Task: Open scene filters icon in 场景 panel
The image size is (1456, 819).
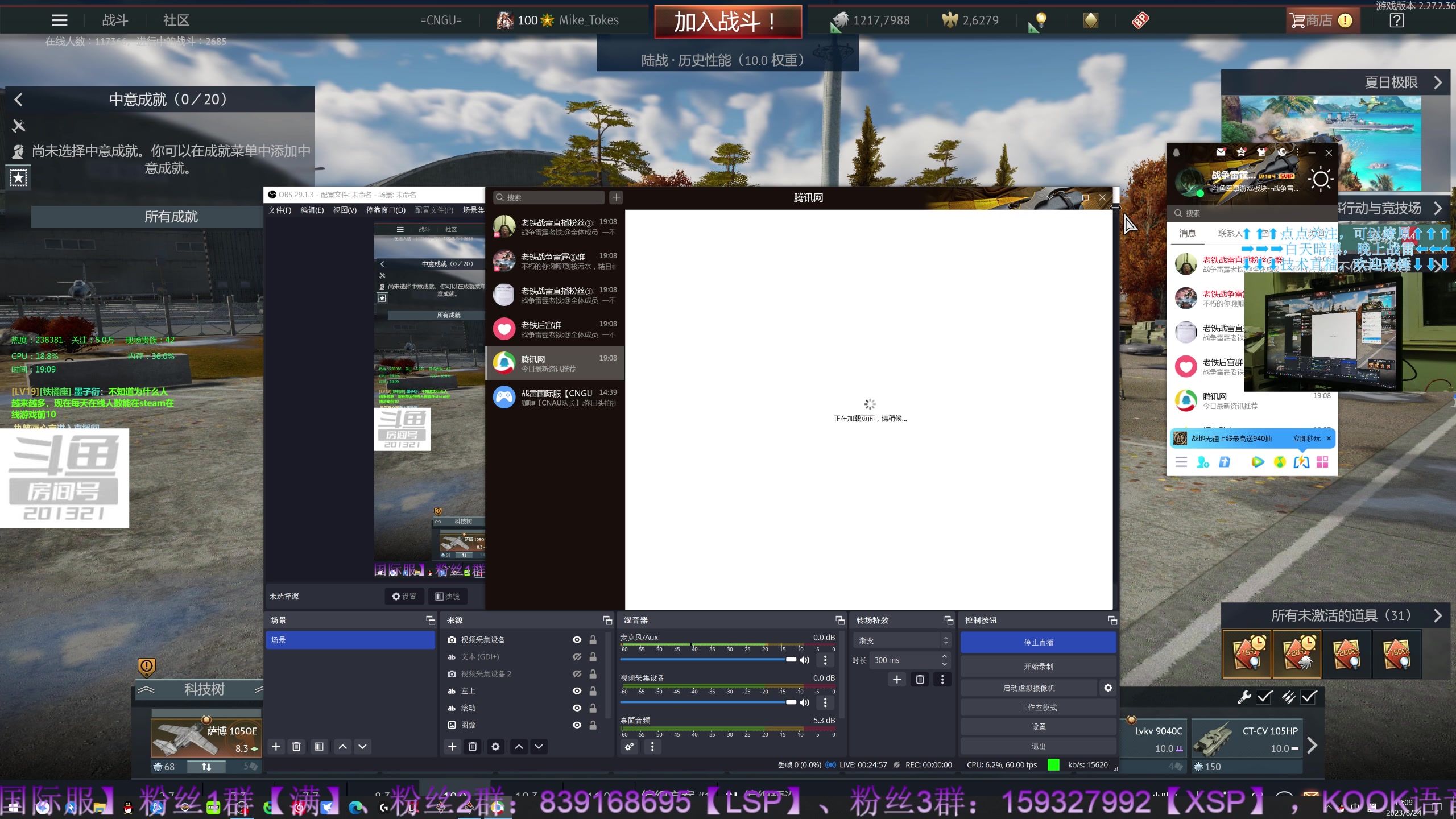Action: (x=319, y=746)
